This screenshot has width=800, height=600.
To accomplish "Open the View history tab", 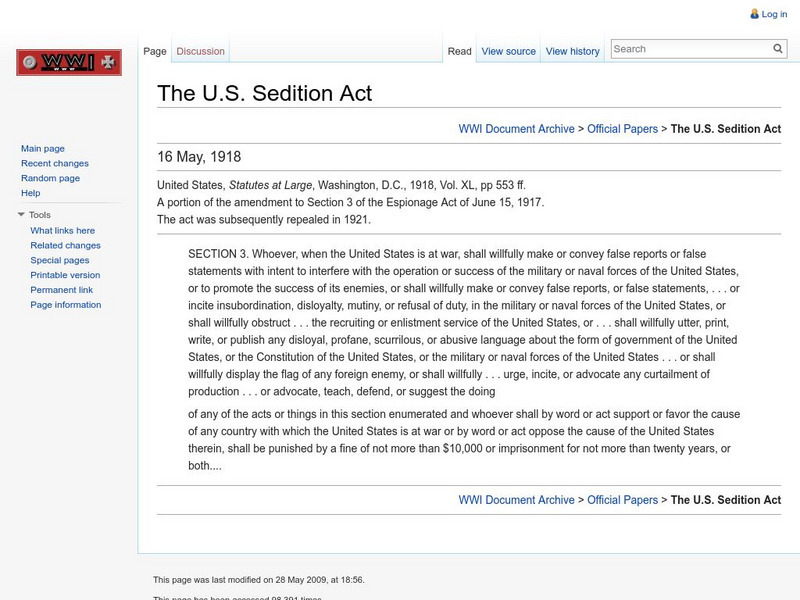I will coord(572,51).
